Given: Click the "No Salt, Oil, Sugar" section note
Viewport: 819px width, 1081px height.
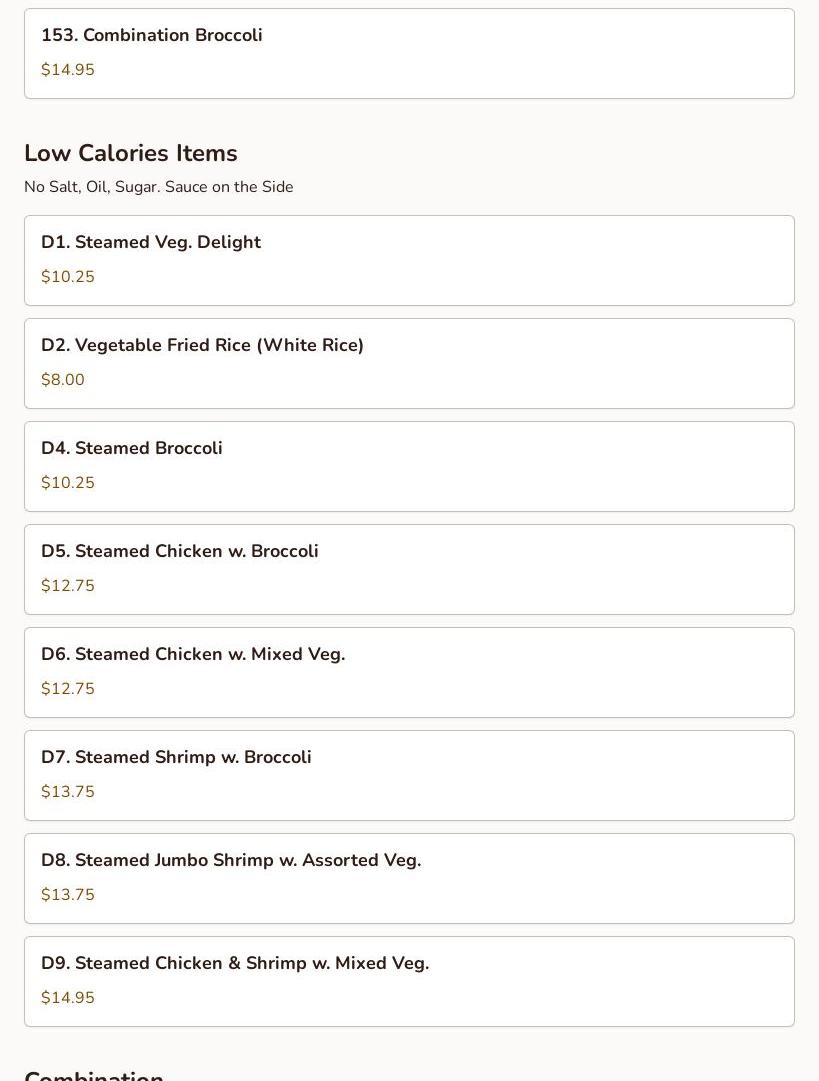Looking at the screenshot, I should [159, 187].
